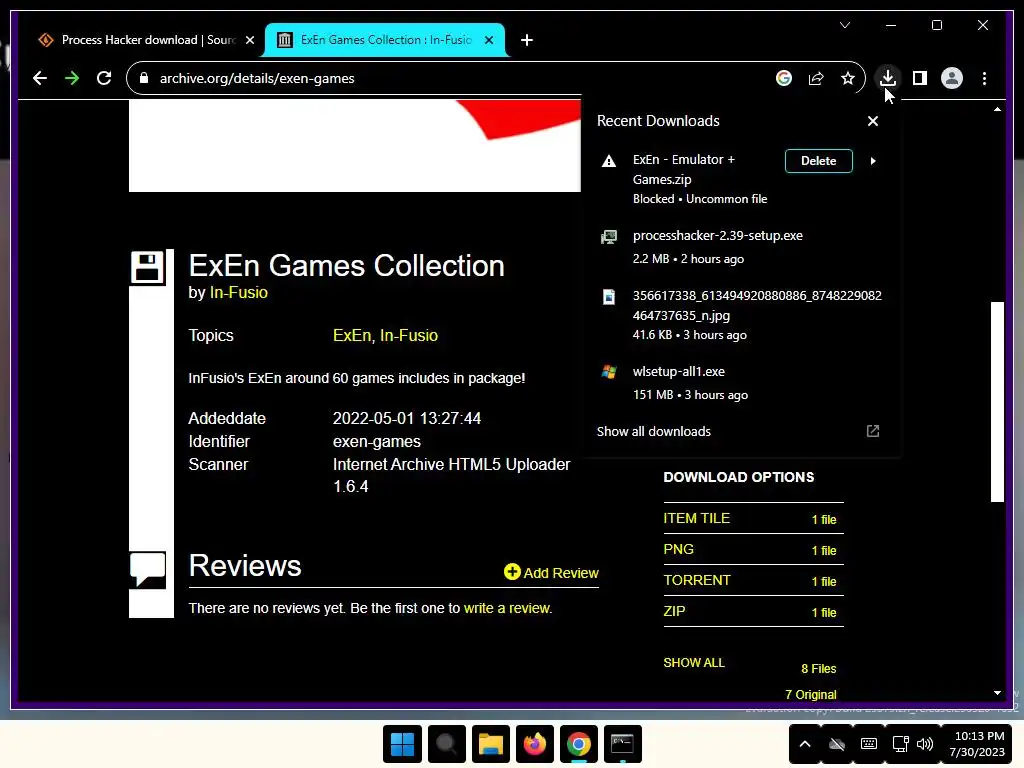Click scrollbar up arrow
The image size is (1024, 768).
click(x=997, y=109)
